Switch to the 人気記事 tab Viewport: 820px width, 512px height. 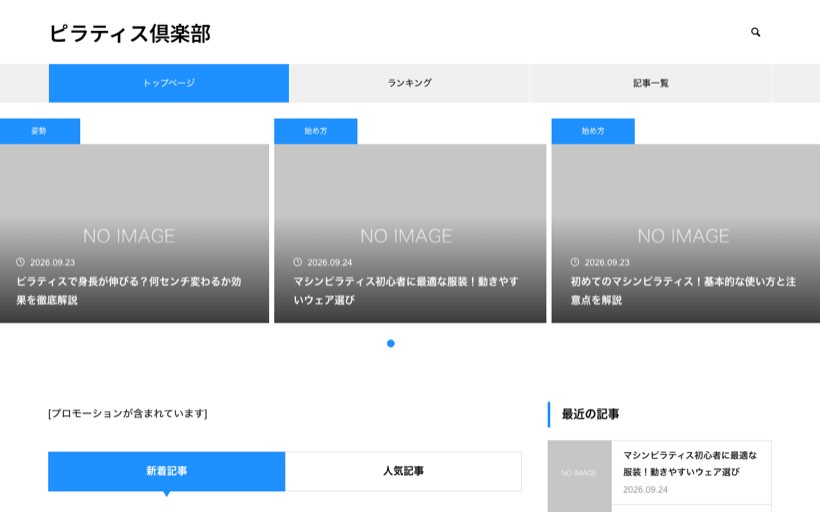(x=403, y=471)
